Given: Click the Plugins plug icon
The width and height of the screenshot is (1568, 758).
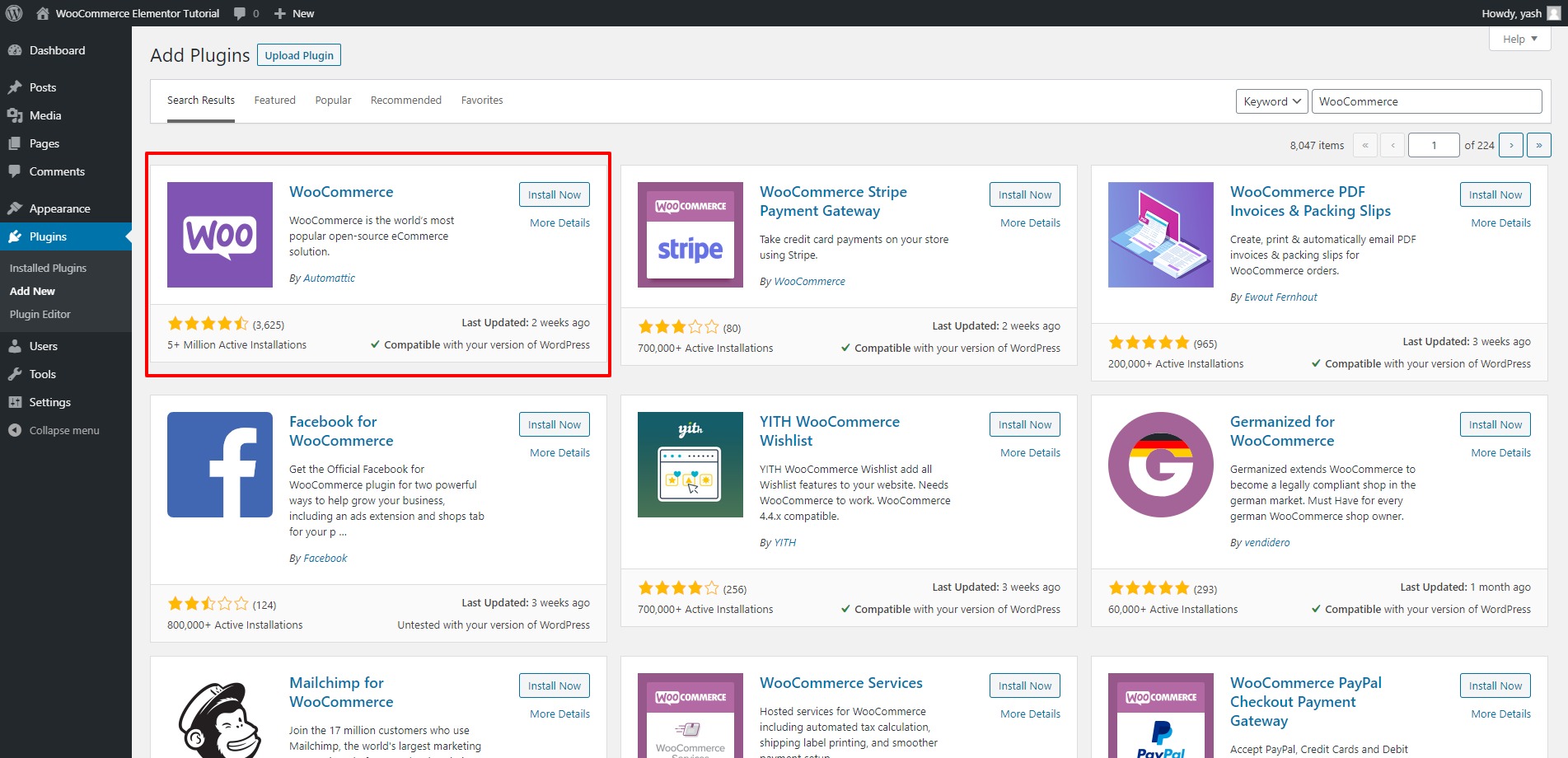Looking at the screenshot, I should click(x=16, y=236).
